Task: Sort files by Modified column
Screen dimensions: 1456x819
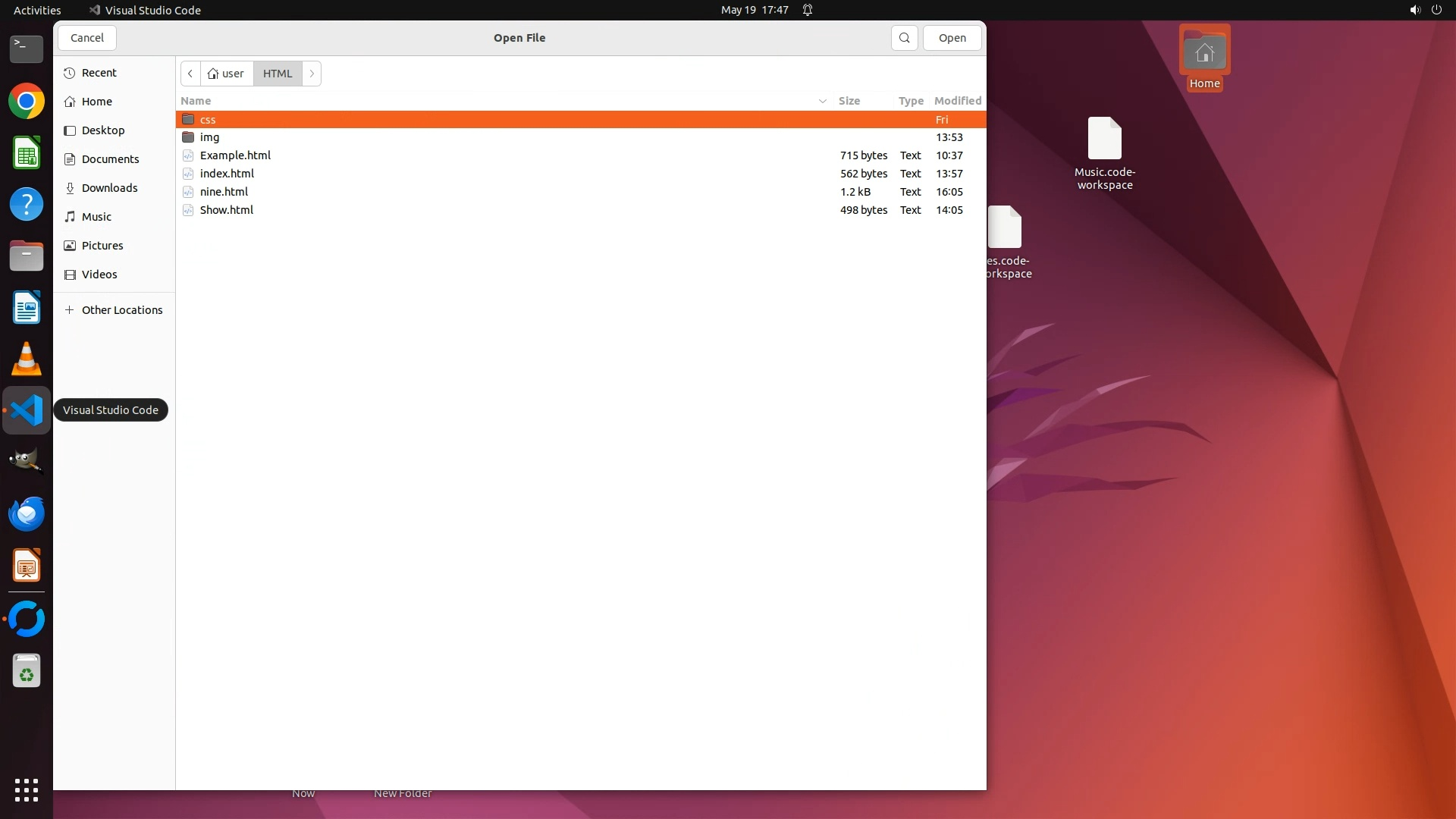Action: point(957,101)
